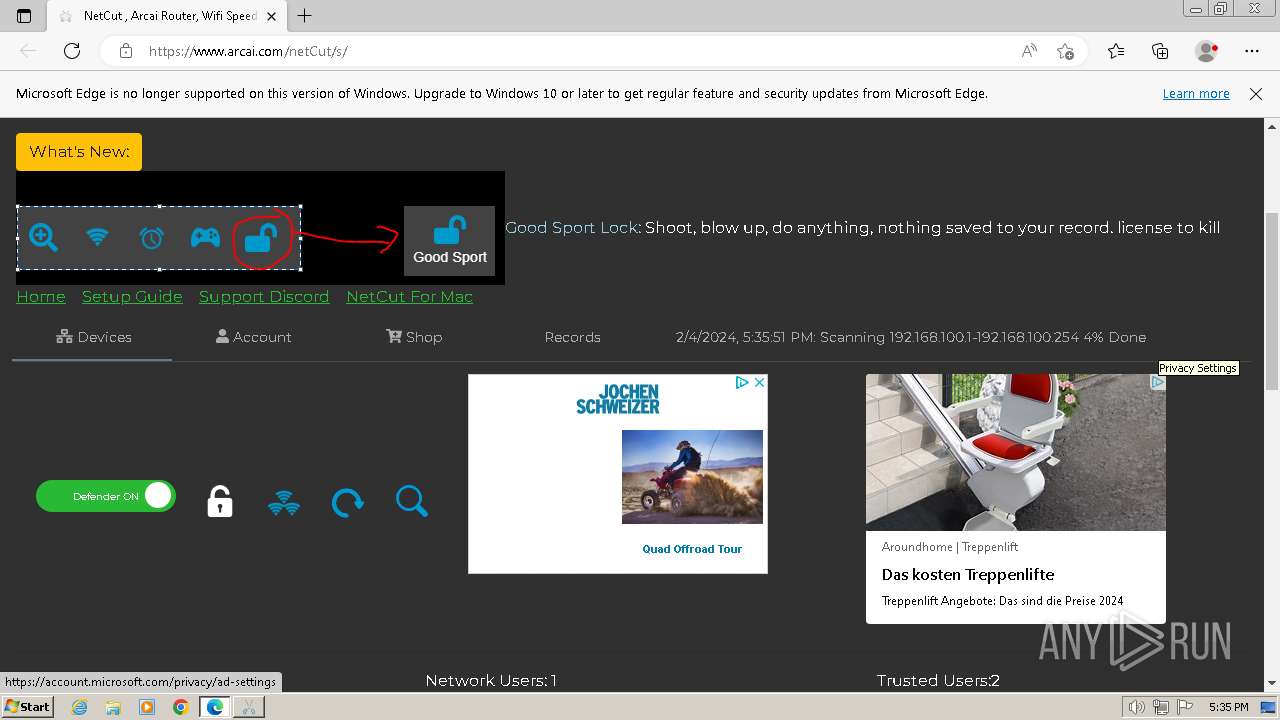Image resolution: width=1280 pixels, height=720 pixels.
Task: Click the volume icon in system tray
Action: click(1138, 707)
